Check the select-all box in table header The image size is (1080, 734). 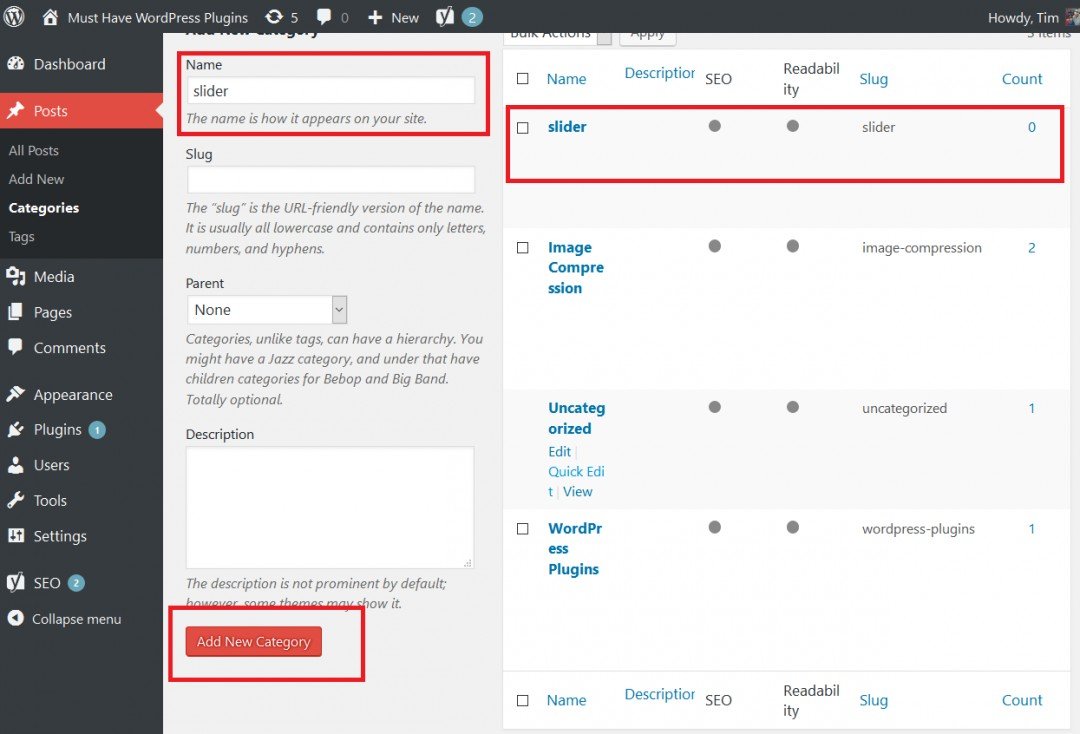point(523,78)
